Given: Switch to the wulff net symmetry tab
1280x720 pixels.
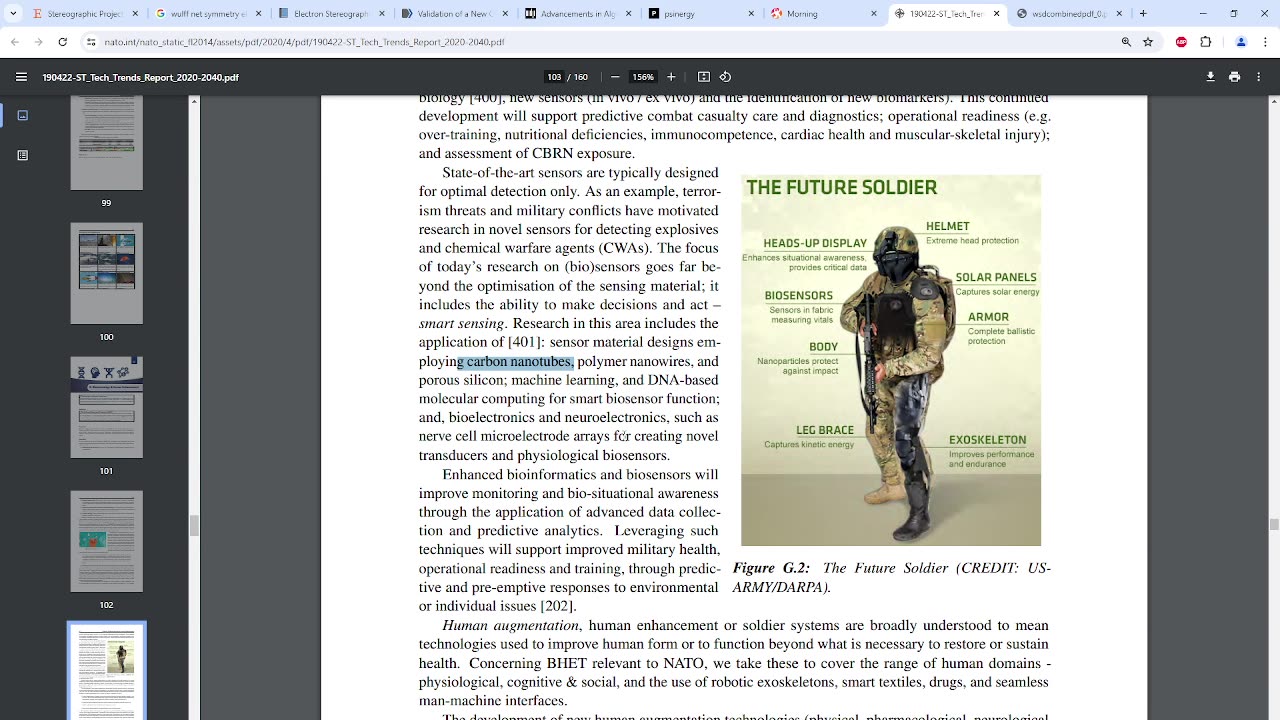Looking at the screenshot, I should click(x=208, y=14).
